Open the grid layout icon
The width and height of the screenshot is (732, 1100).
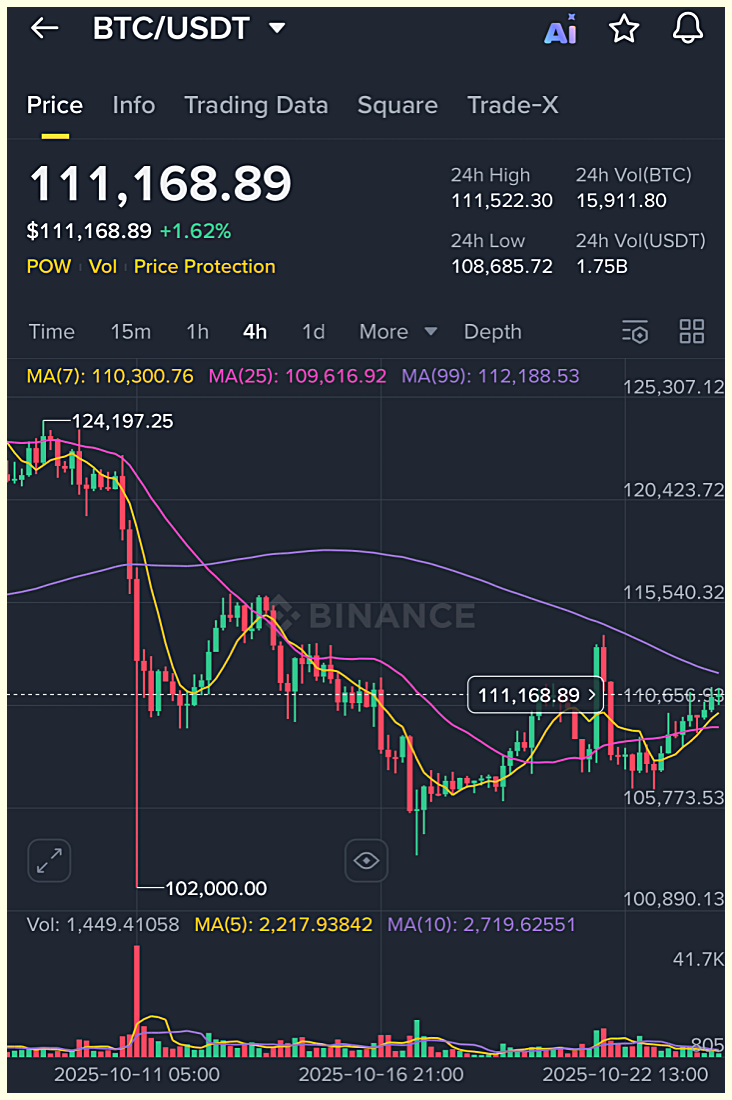[x=692, y=331]
